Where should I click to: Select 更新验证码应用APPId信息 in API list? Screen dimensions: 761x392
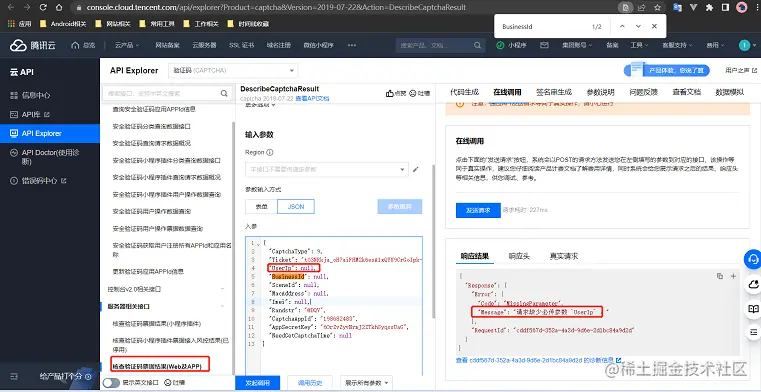148,271
